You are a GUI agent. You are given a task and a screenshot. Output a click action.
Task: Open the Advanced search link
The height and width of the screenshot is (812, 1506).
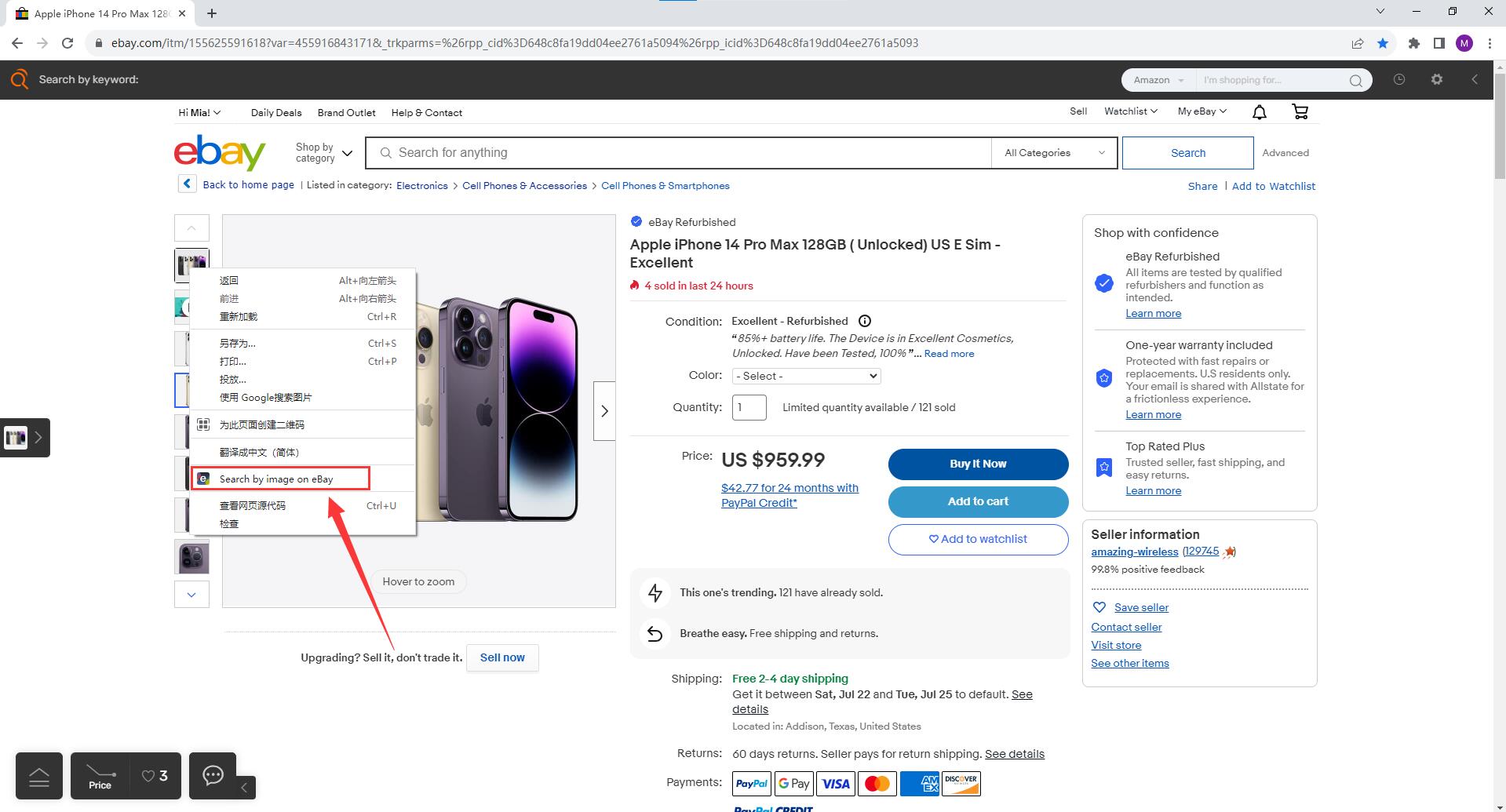pyautogui.click(x=1285, y=153)
